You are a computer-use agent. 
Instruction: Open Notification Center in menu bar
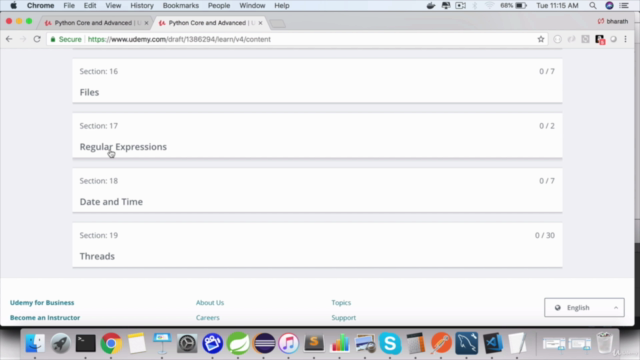click(x=624, y=6)
